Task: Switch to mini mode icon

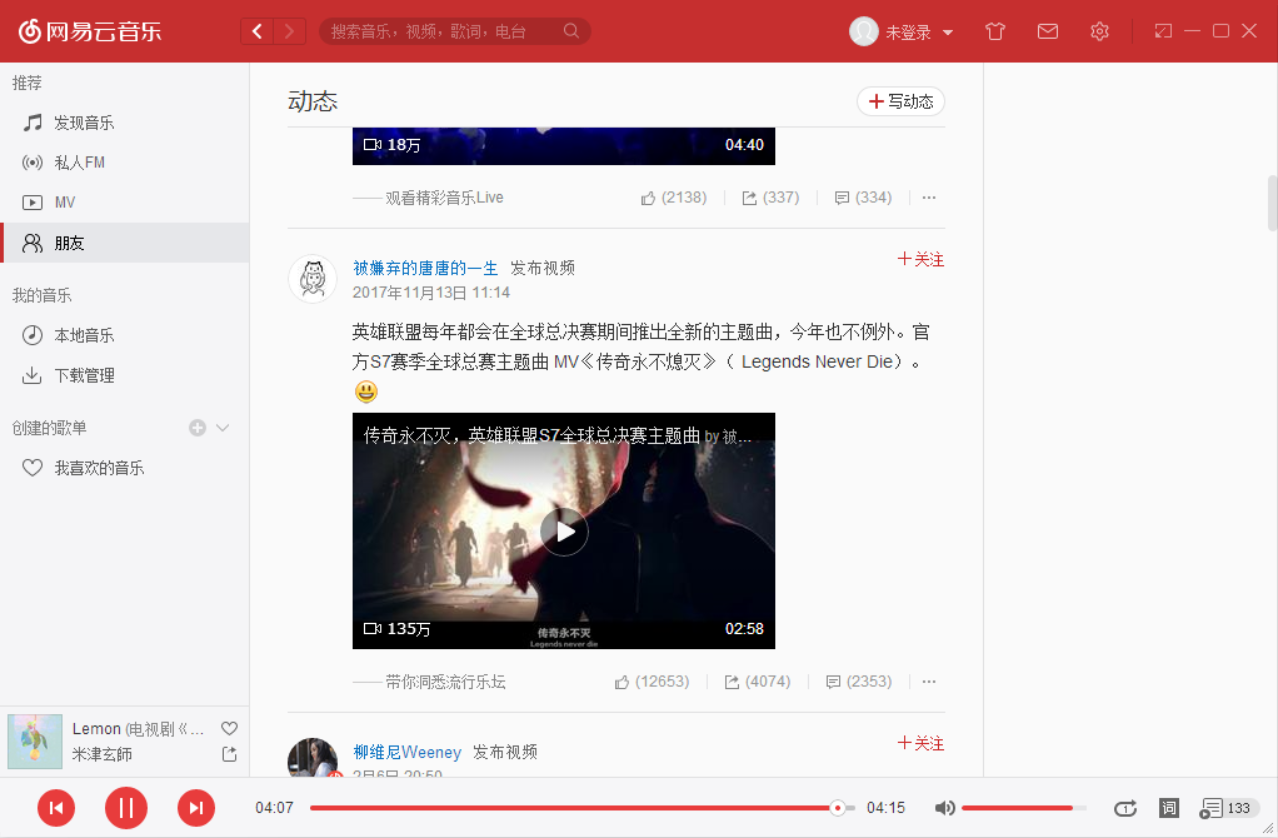Action: [1163, 31]
